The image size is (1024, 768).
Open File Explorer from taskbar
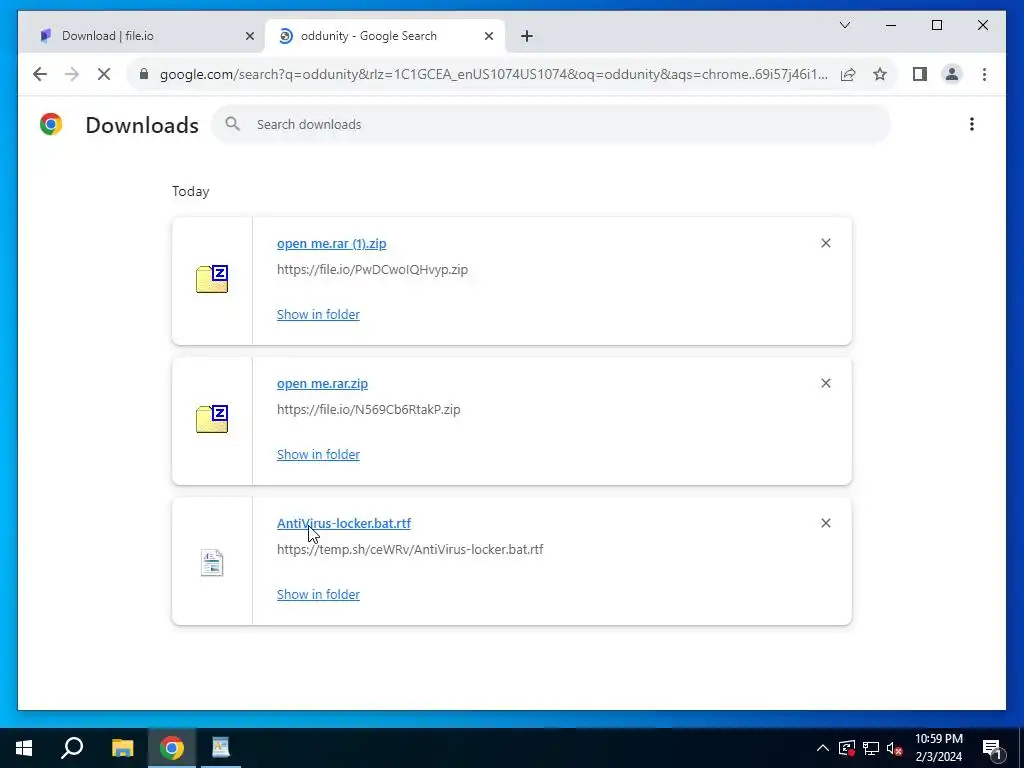coord(122,748)
